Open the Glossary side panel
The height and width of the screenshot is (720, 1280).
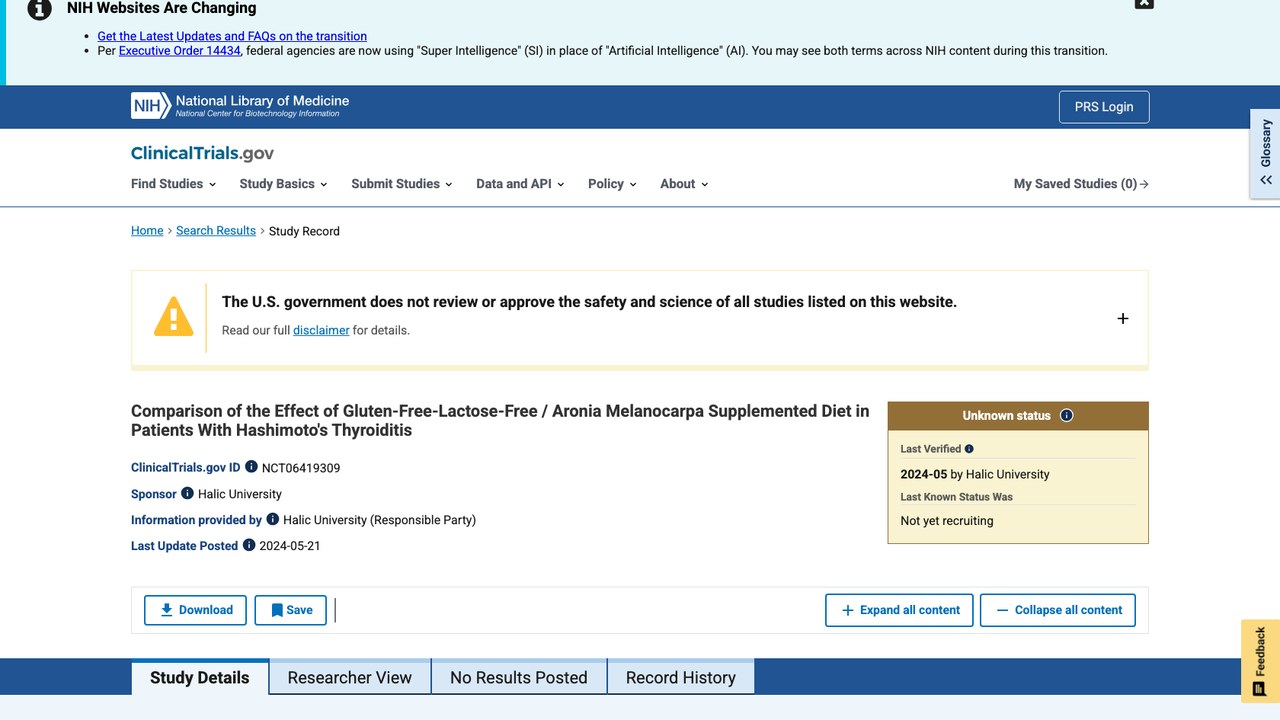(x=1265, y=154)
